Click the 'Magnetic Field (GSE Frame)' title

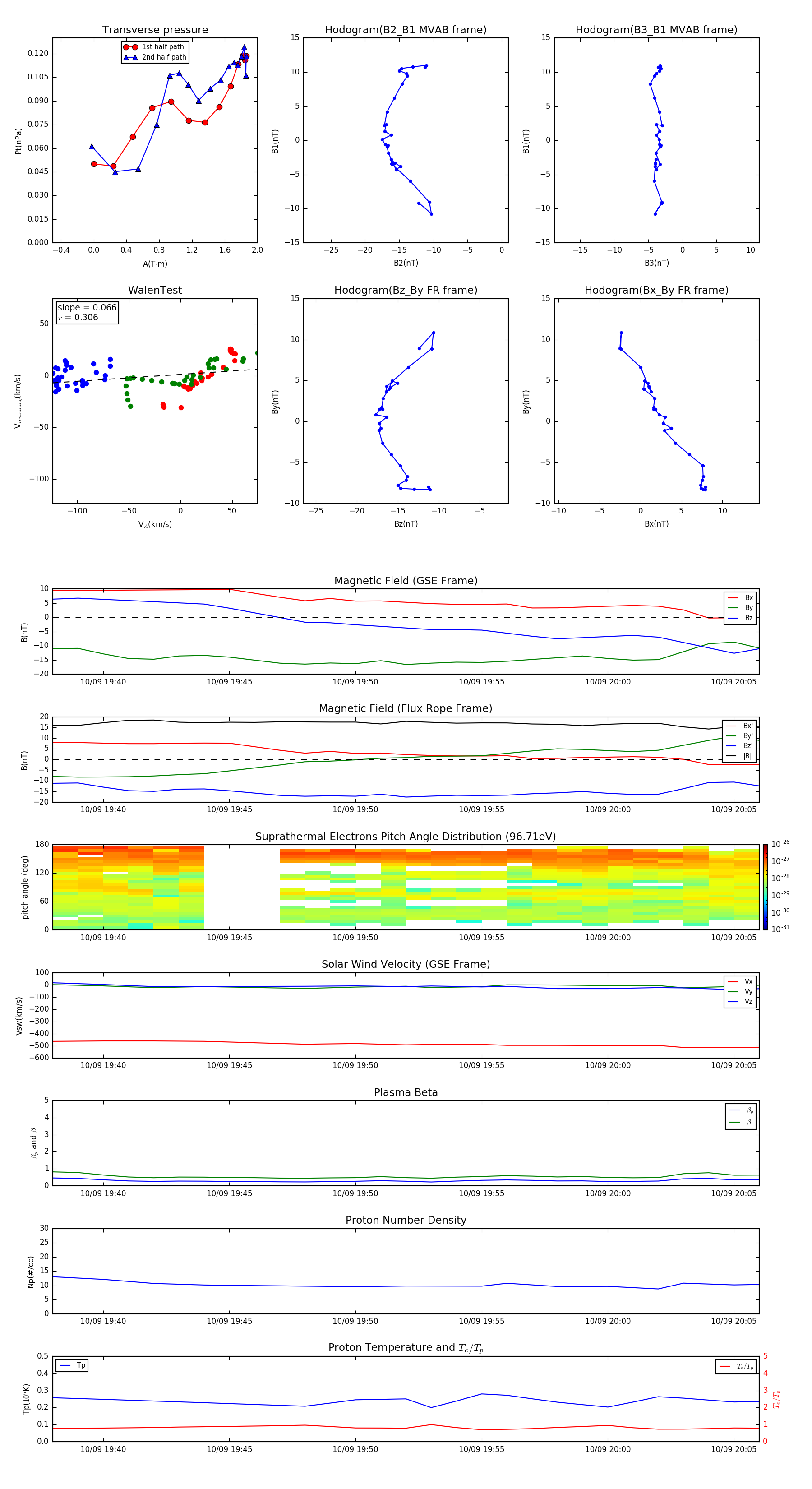tap(406, 581)
